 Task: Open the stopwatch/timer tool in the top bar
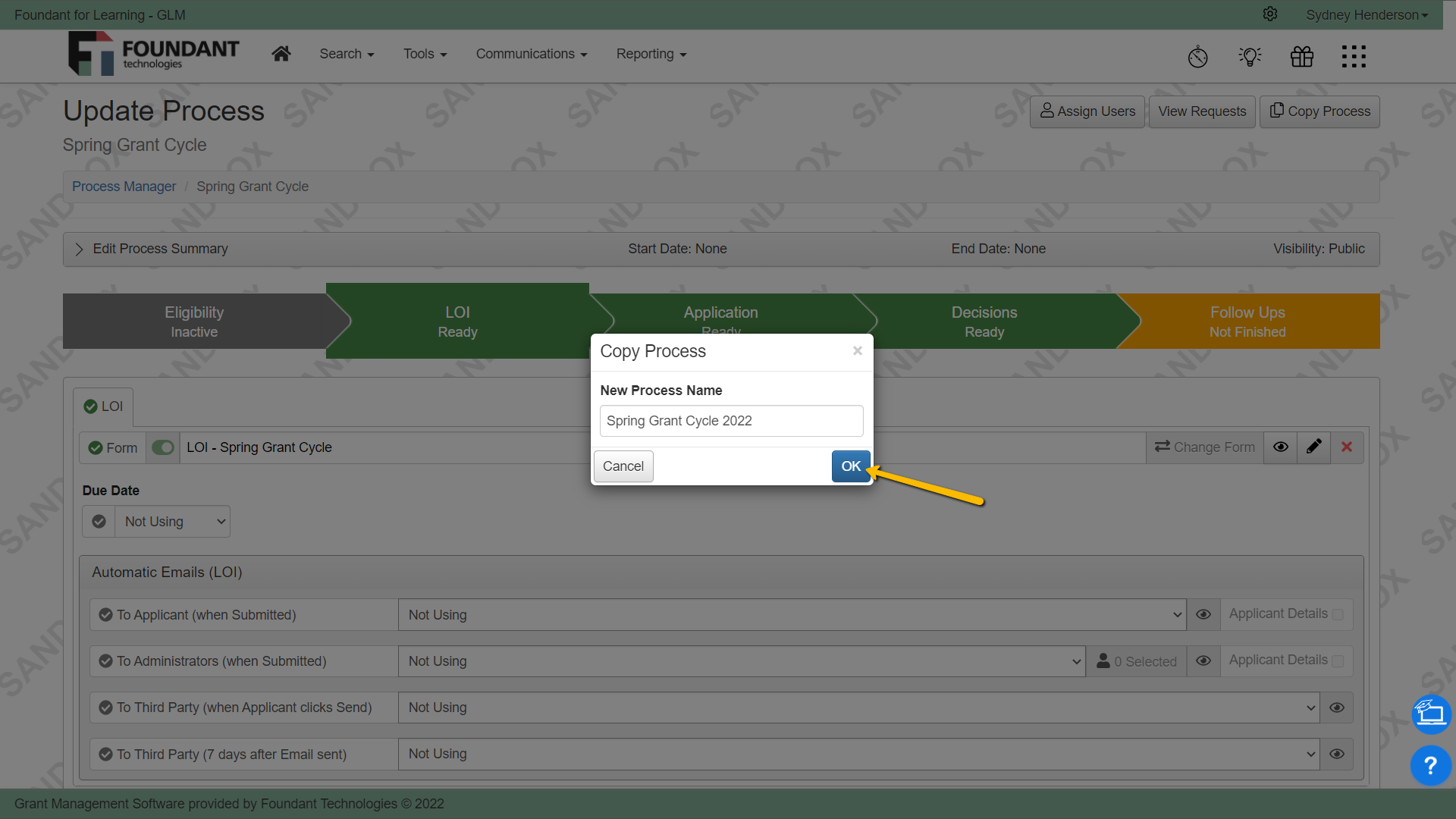[1198, 56]
